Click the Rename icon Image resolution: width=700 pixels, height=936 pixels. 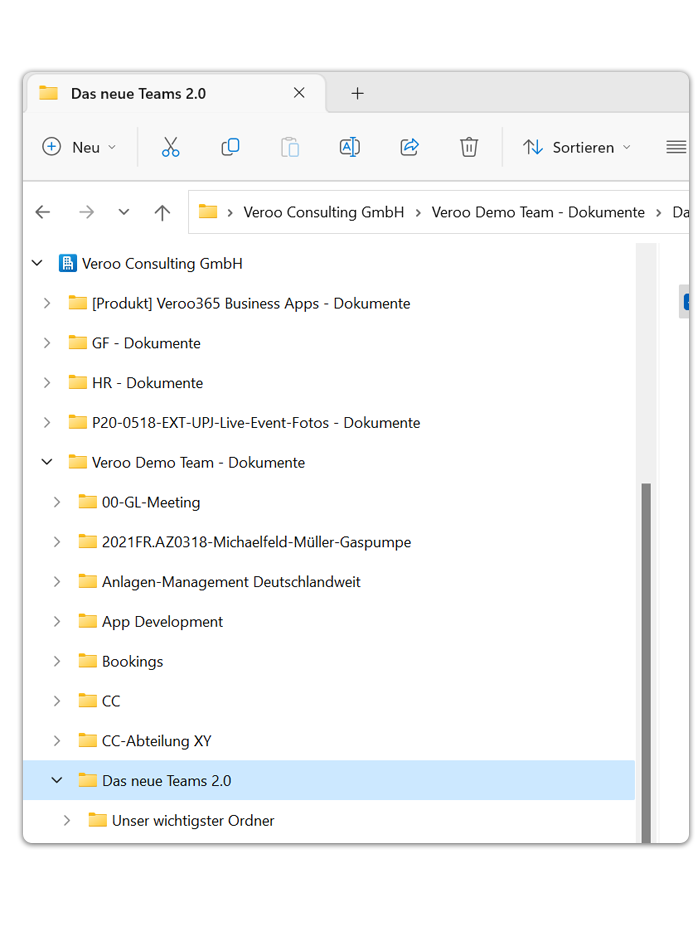(x=350, y=147)
